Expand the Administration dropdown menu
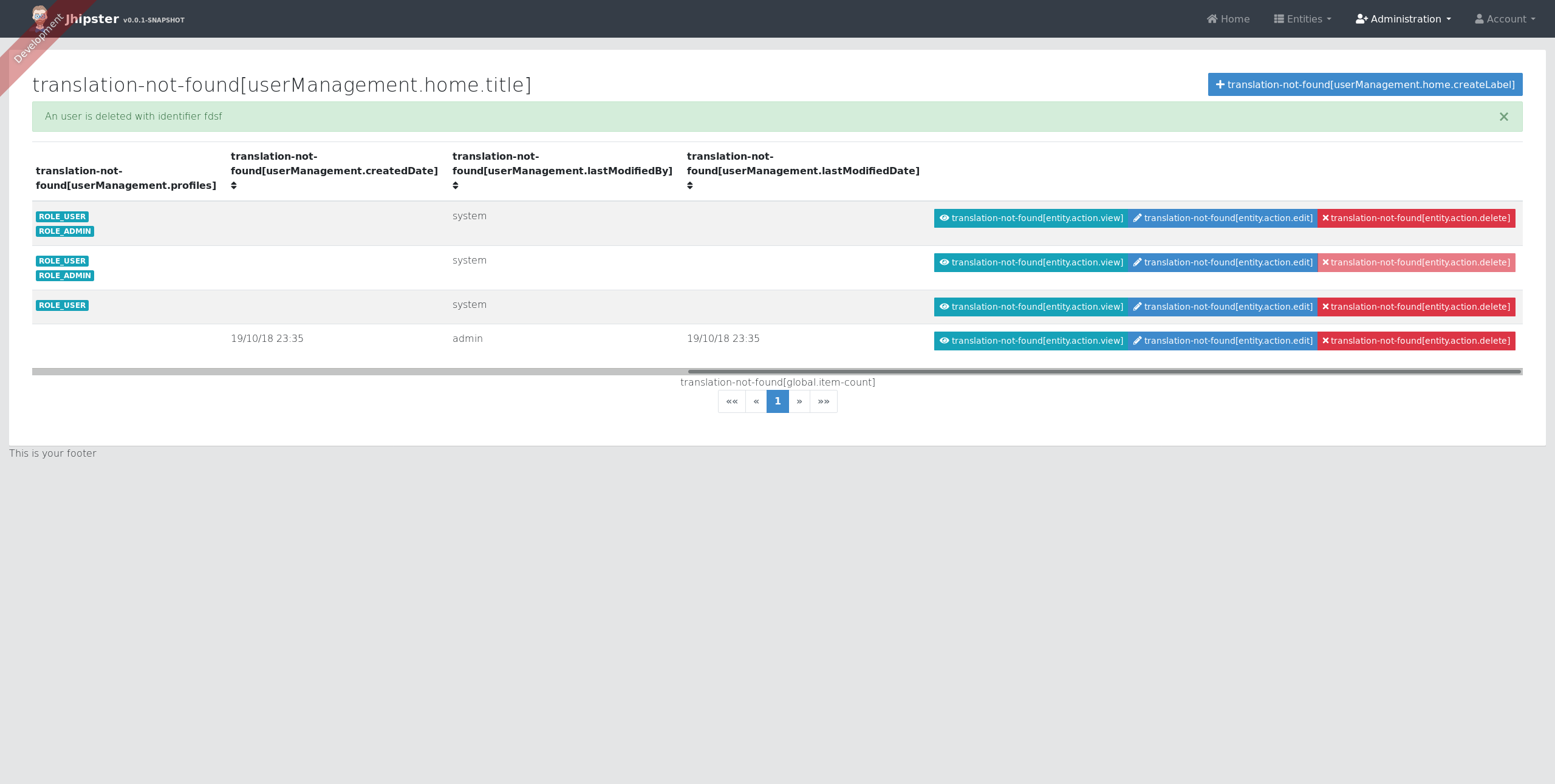The image size is (1555, 784). (x=1403, y=19)
